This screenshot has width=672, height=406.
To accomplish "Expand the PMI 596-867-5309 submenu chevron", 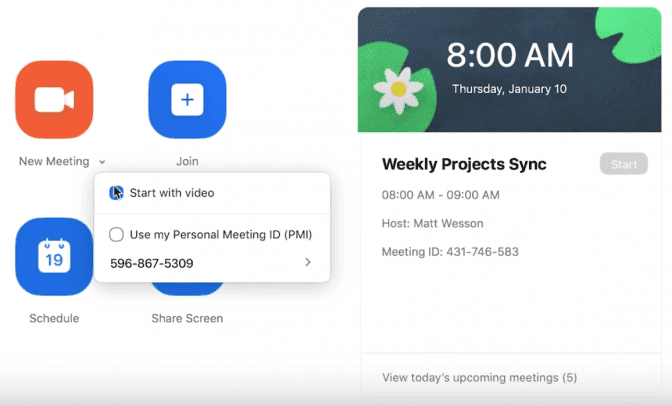I will [308, 262].
